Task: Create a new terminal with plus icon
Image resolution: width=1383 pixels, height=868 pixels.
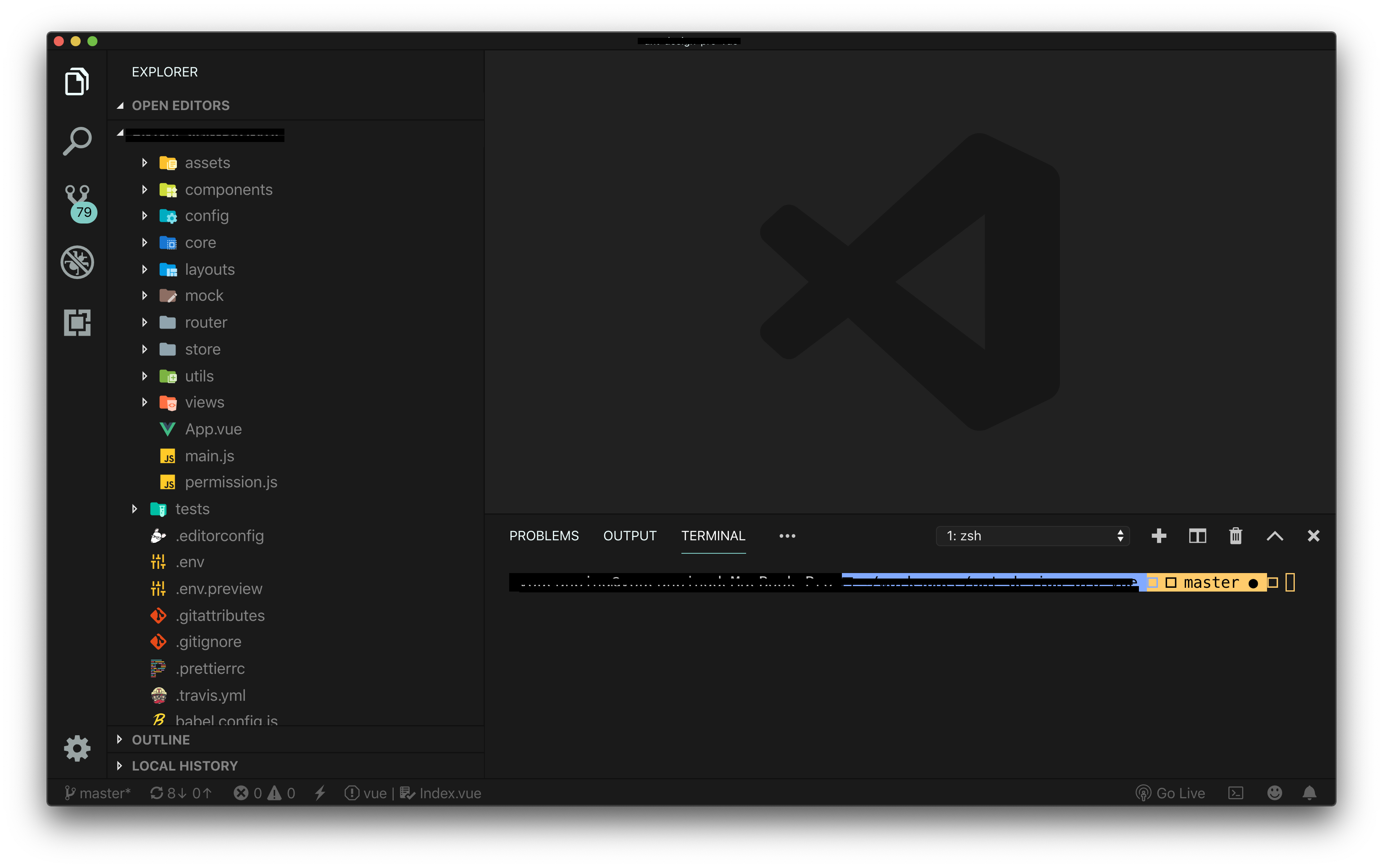Action: [x=1159, y=536]
